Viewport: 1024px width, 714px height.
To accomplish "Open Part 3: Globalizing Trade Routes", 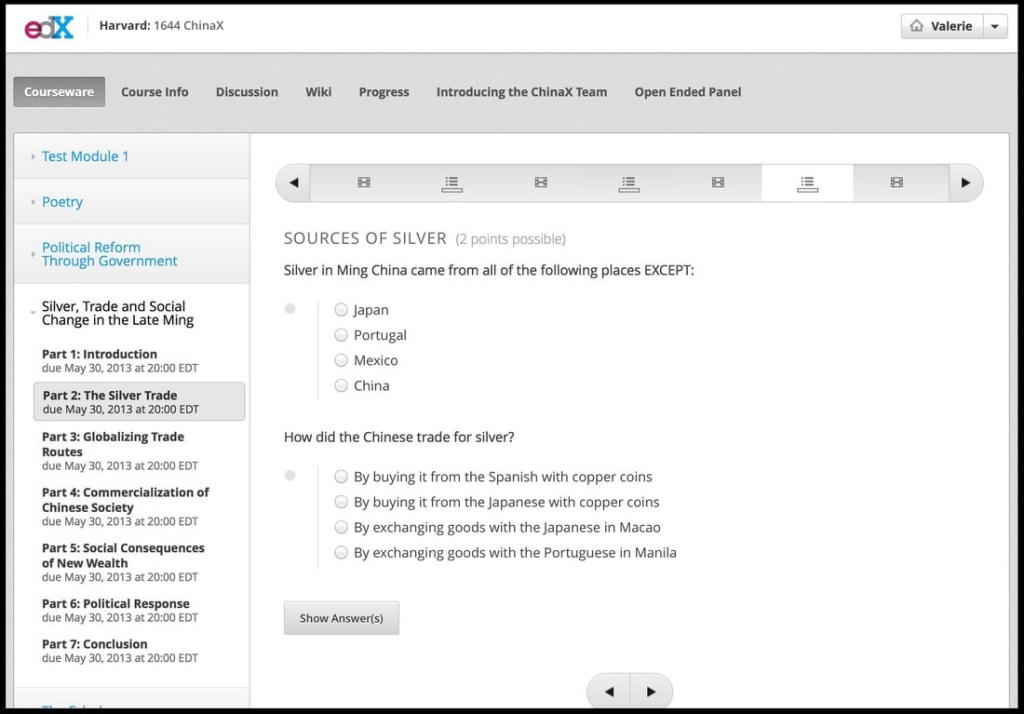I will 113,444.
